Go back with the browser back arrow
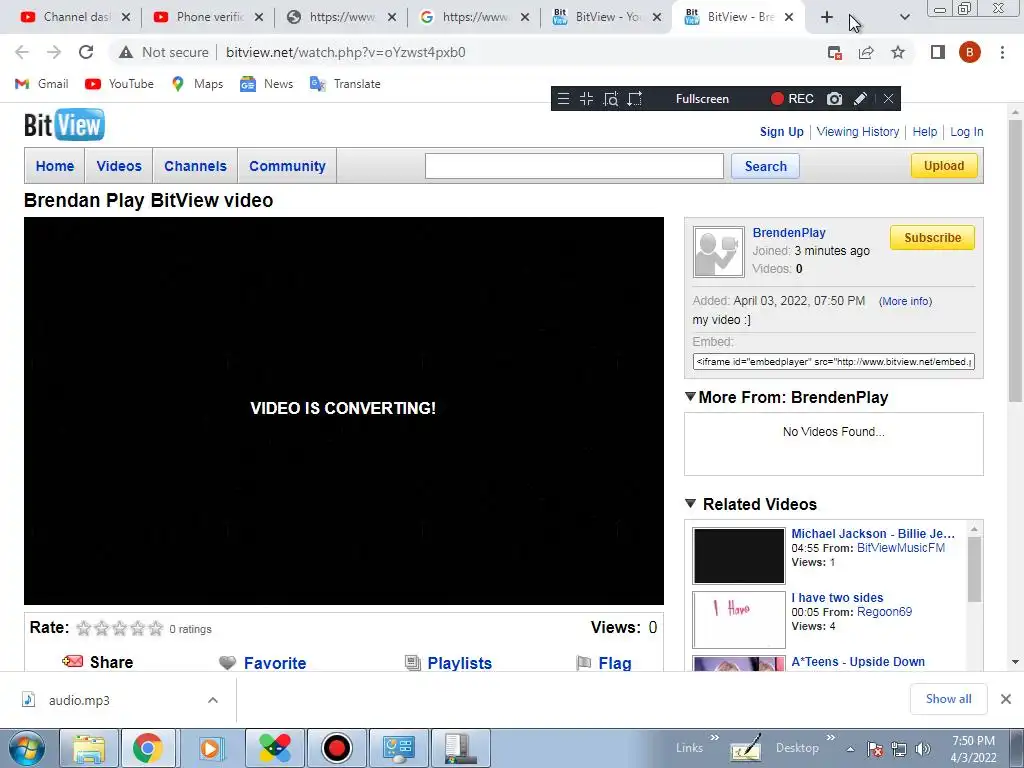This screenshot has height=768, width=1024. (22, 52)
